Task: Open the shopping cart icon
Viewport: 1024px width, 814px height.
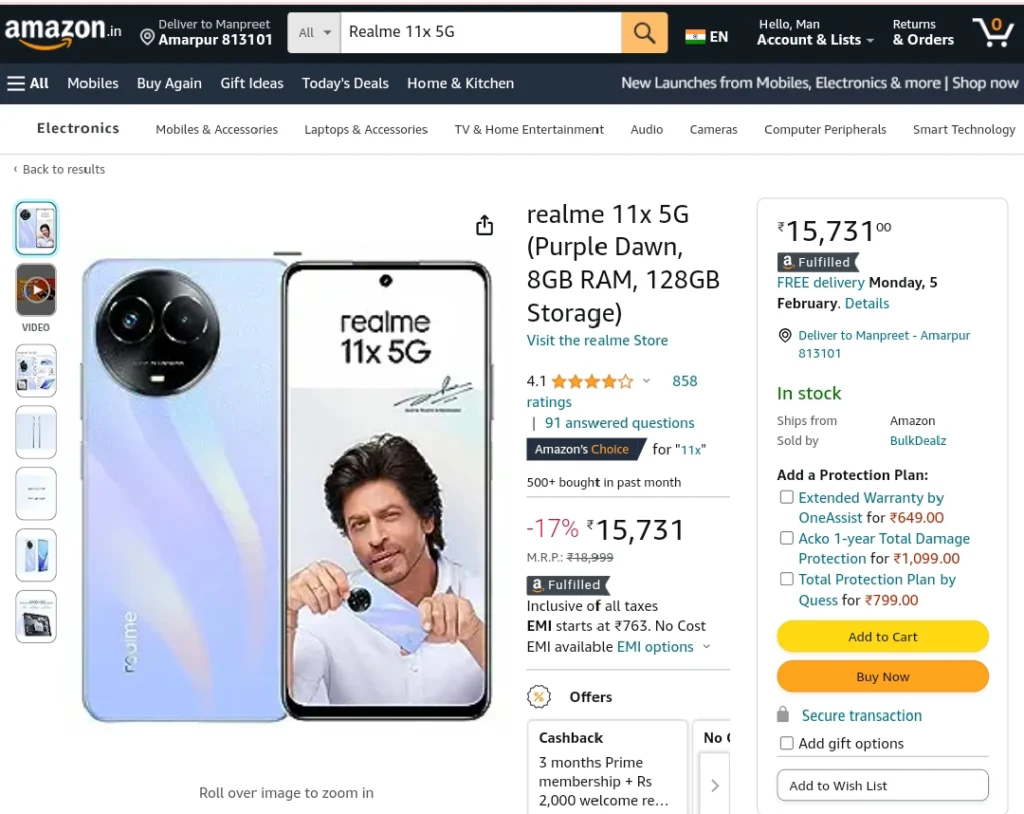Action: [993, 32]
